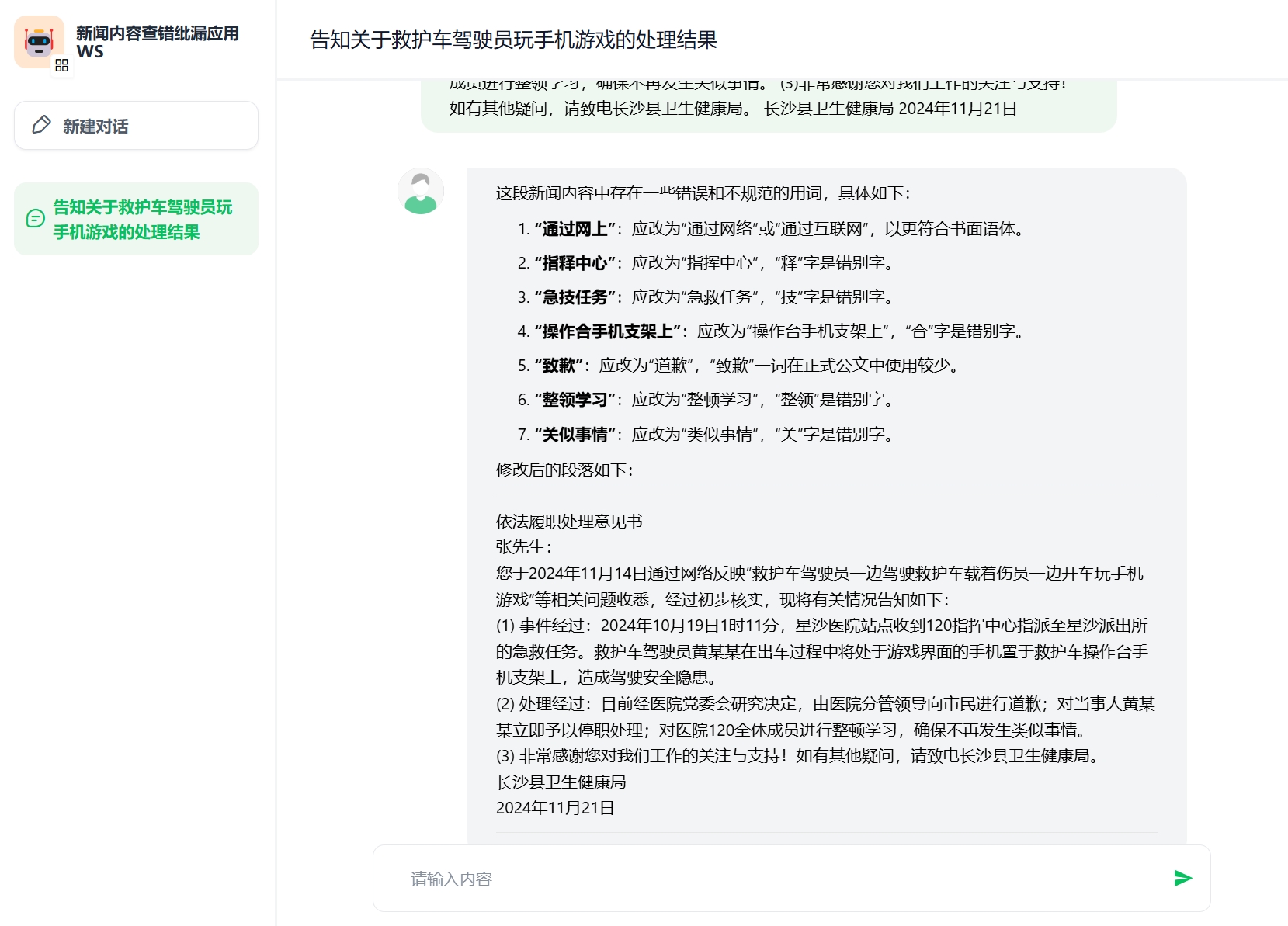
Task: Click paragraph starting (1) 事件经过
Action: click(823, 651)
